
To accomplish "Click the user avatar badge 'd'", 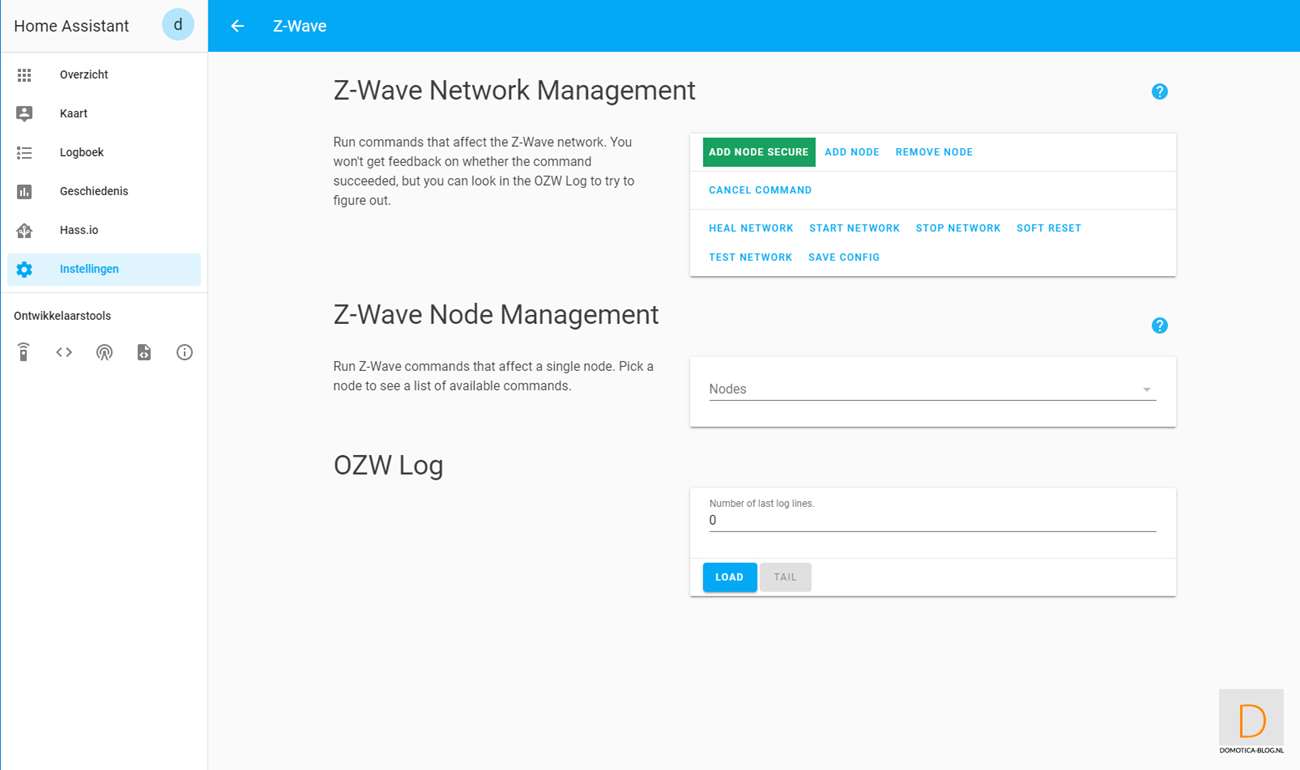I will pyautogui.click(x=178, y=26).
